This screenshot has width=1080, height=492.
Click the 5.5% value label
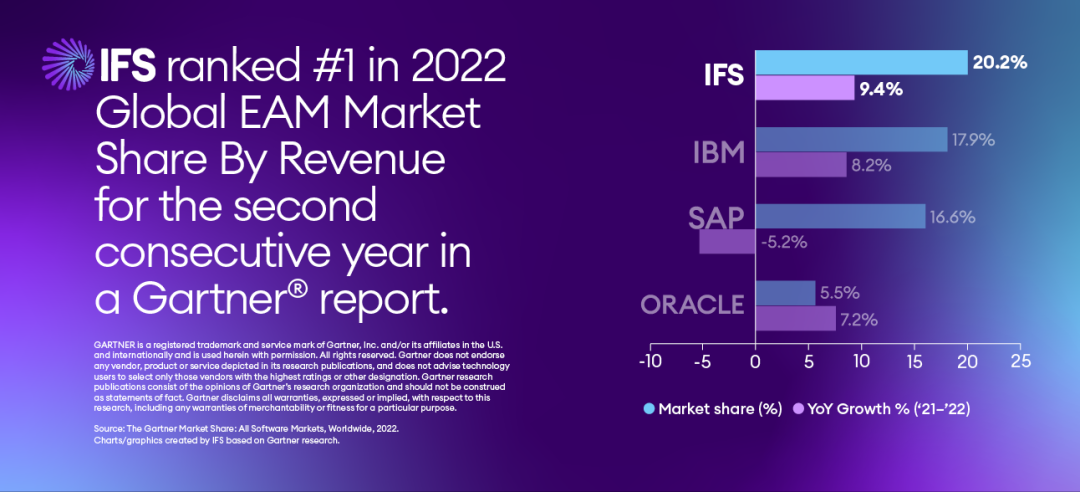840,294
